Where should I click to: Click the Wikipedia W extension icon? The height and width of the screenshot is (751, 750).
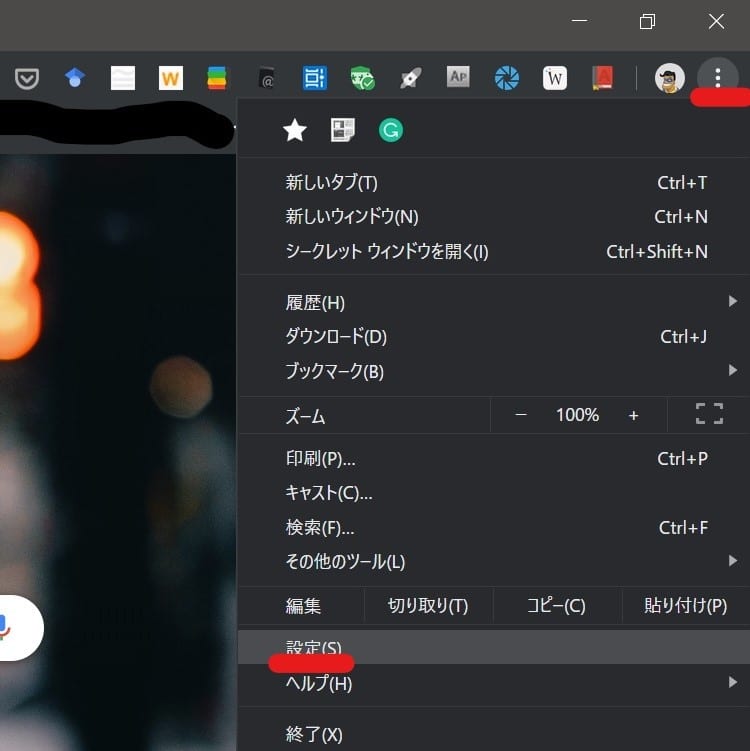(x=555, y=78)
